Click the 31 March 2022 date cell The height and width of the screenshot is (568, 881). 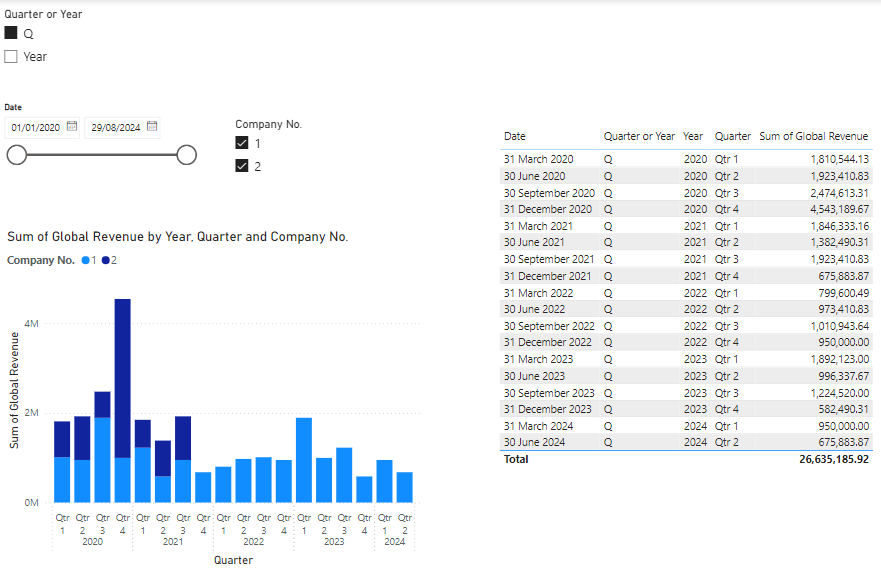538,293
